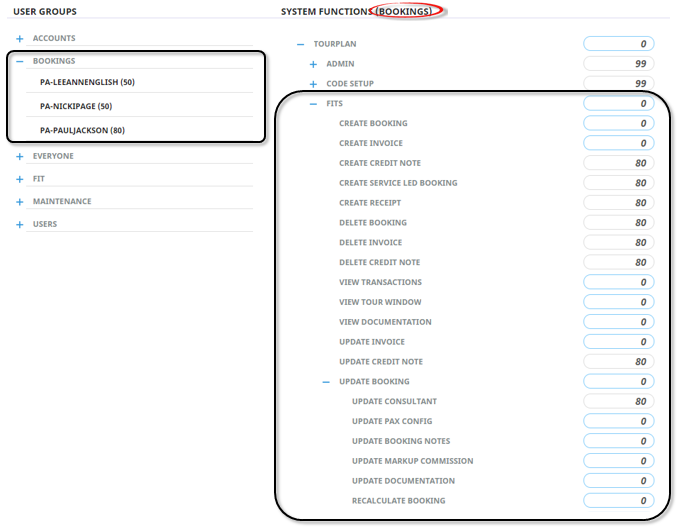Click the Recalculate Booking level field
Image resolution: width=679 pixels, height=530 pixels.
tap(618, 501)
